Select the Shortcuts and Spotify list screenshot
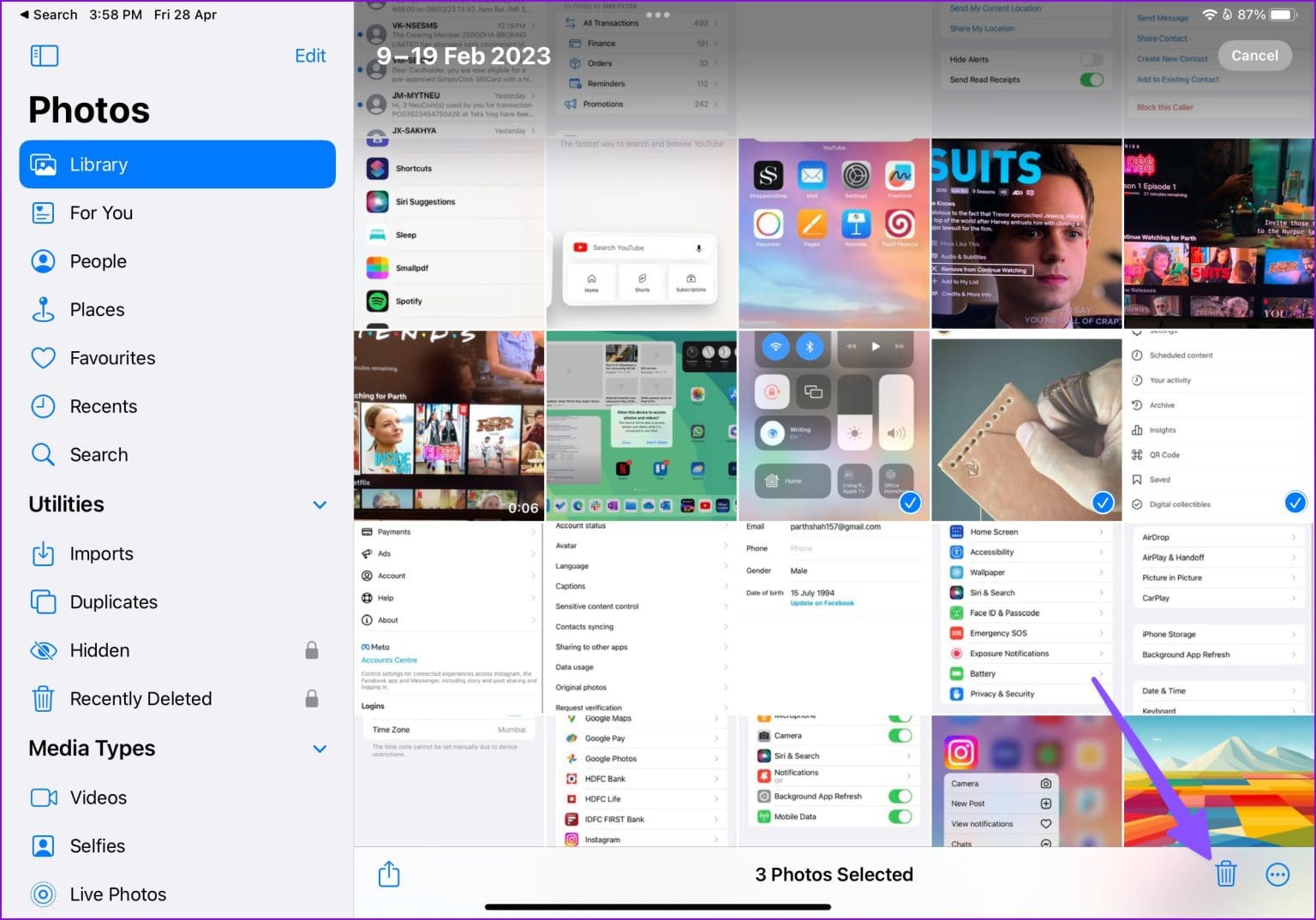Image resolution: width=1316 pixels, height=920 pixels. point(449,233)
